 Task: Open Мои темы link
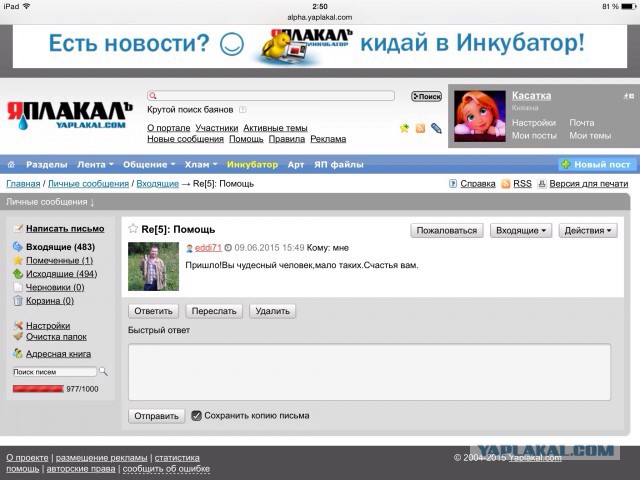[590, 136]
